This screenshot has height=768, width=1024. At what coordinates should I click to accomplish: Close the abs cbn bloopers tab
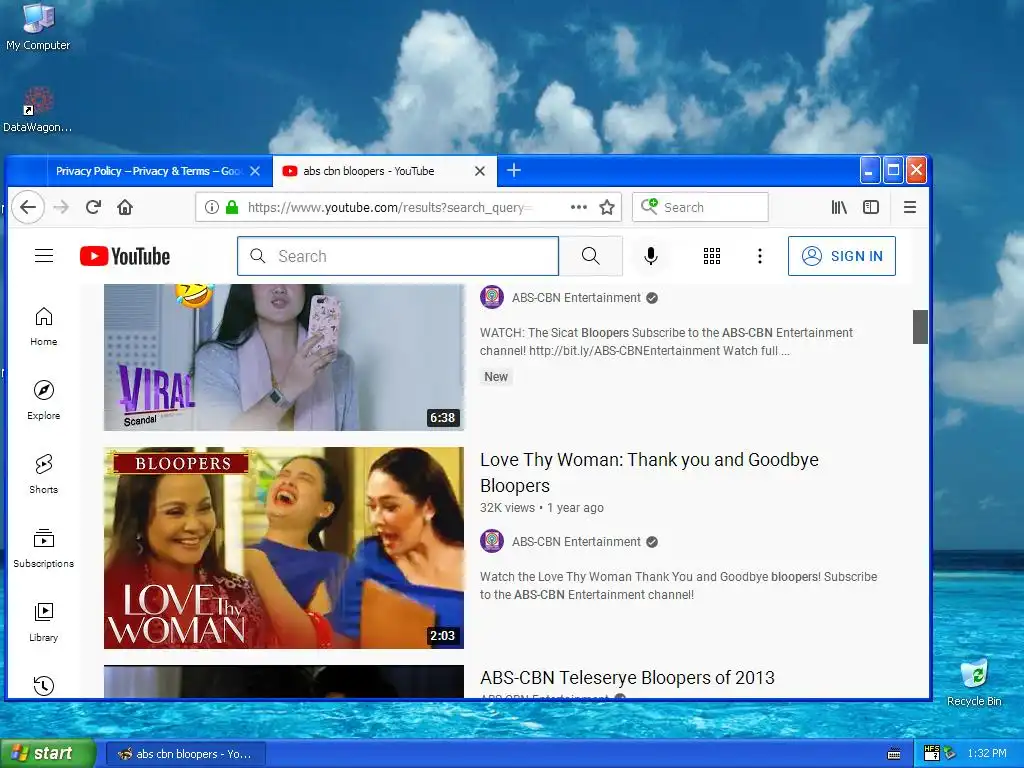(x=480, y=171)
